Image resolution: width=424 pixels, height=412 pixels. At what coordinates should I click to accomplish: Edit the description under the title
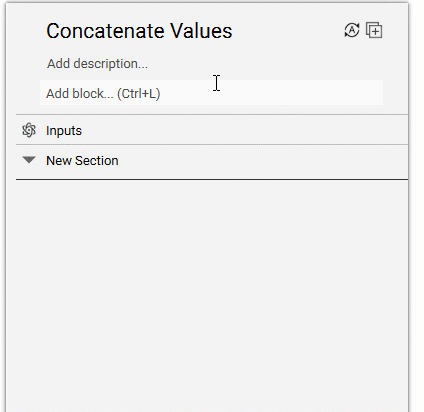click(97, 63)
